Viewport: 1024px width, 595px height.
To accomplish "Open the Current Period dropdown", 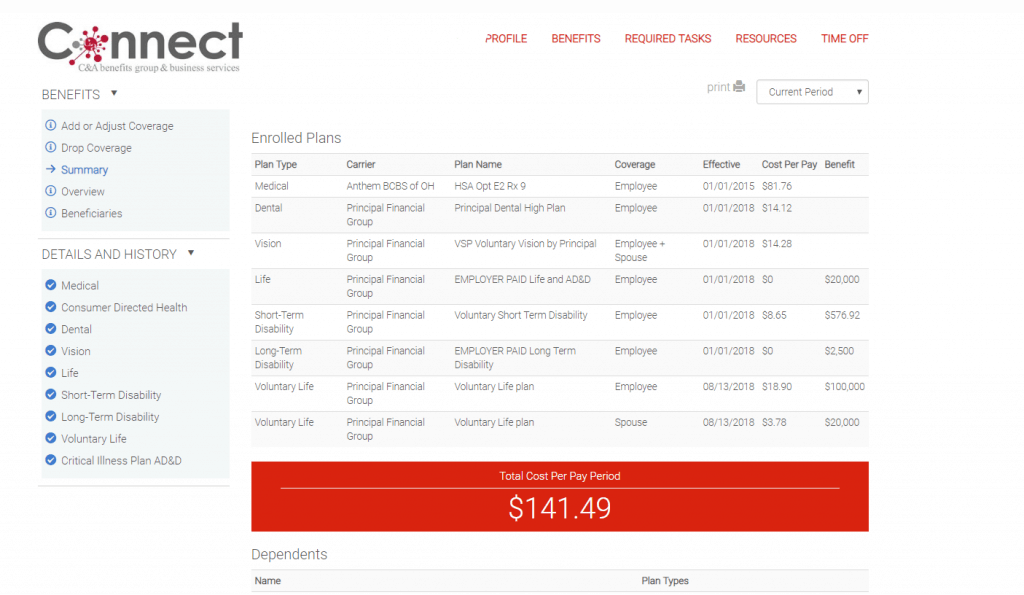I will point(812,91).
